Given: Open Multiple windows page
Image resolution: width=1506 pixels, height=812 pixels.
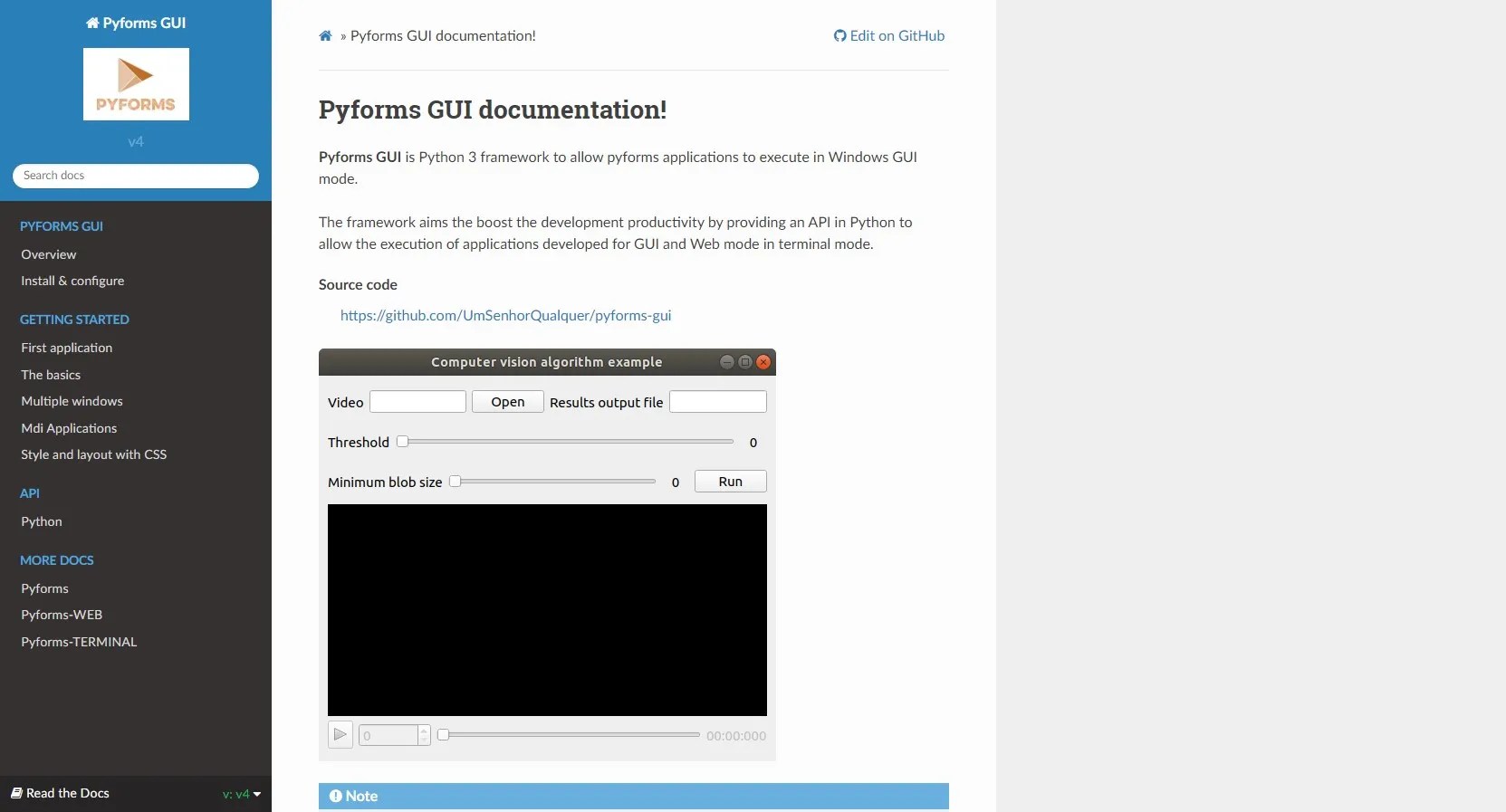Looking at the screenshot, I should coord(72,401).
